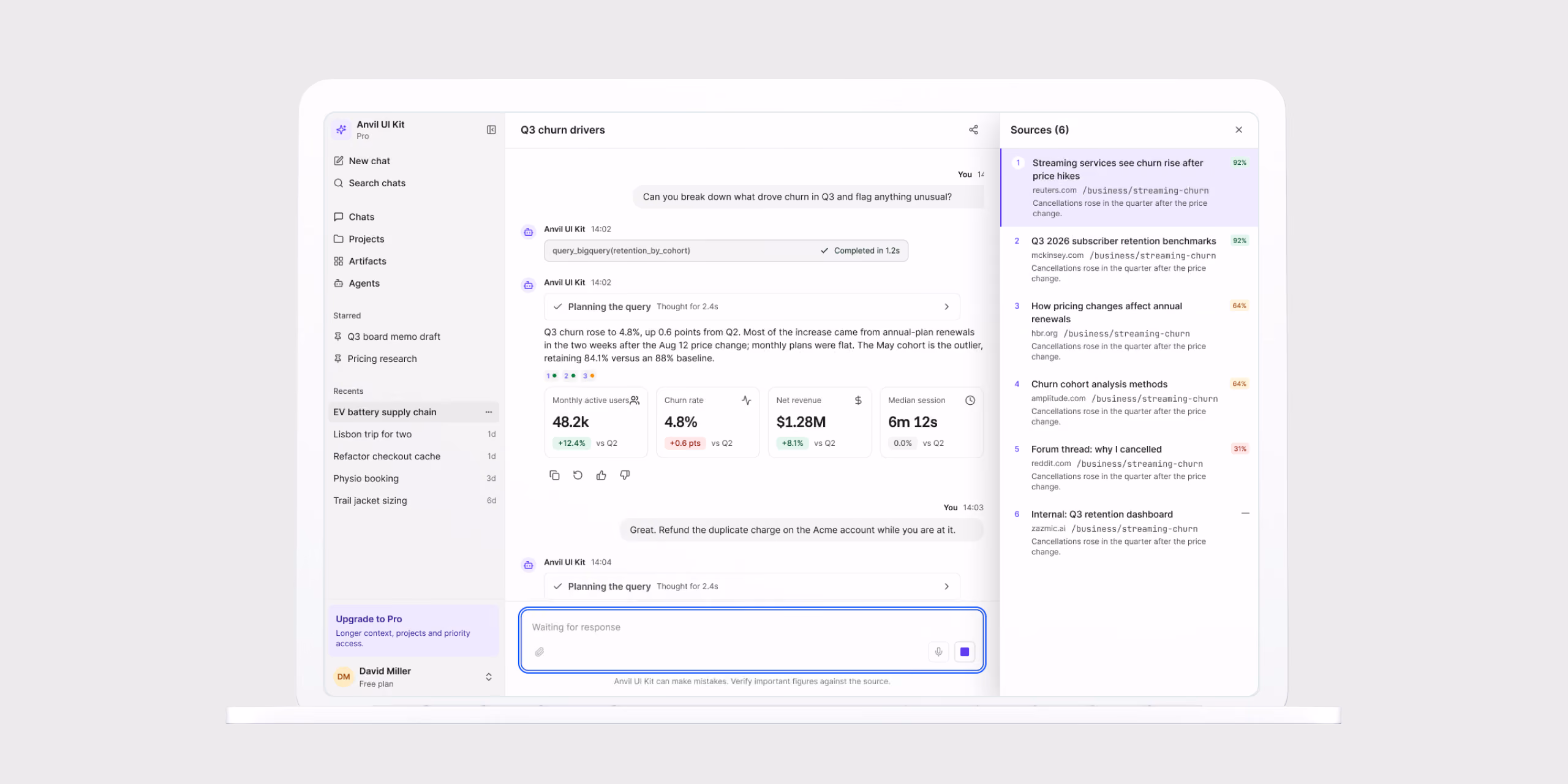This screenshot has width=1568, height=784.
Task: Regenerate the response with the retry icon
Action: pyautogui.click(x=578, y=475)
